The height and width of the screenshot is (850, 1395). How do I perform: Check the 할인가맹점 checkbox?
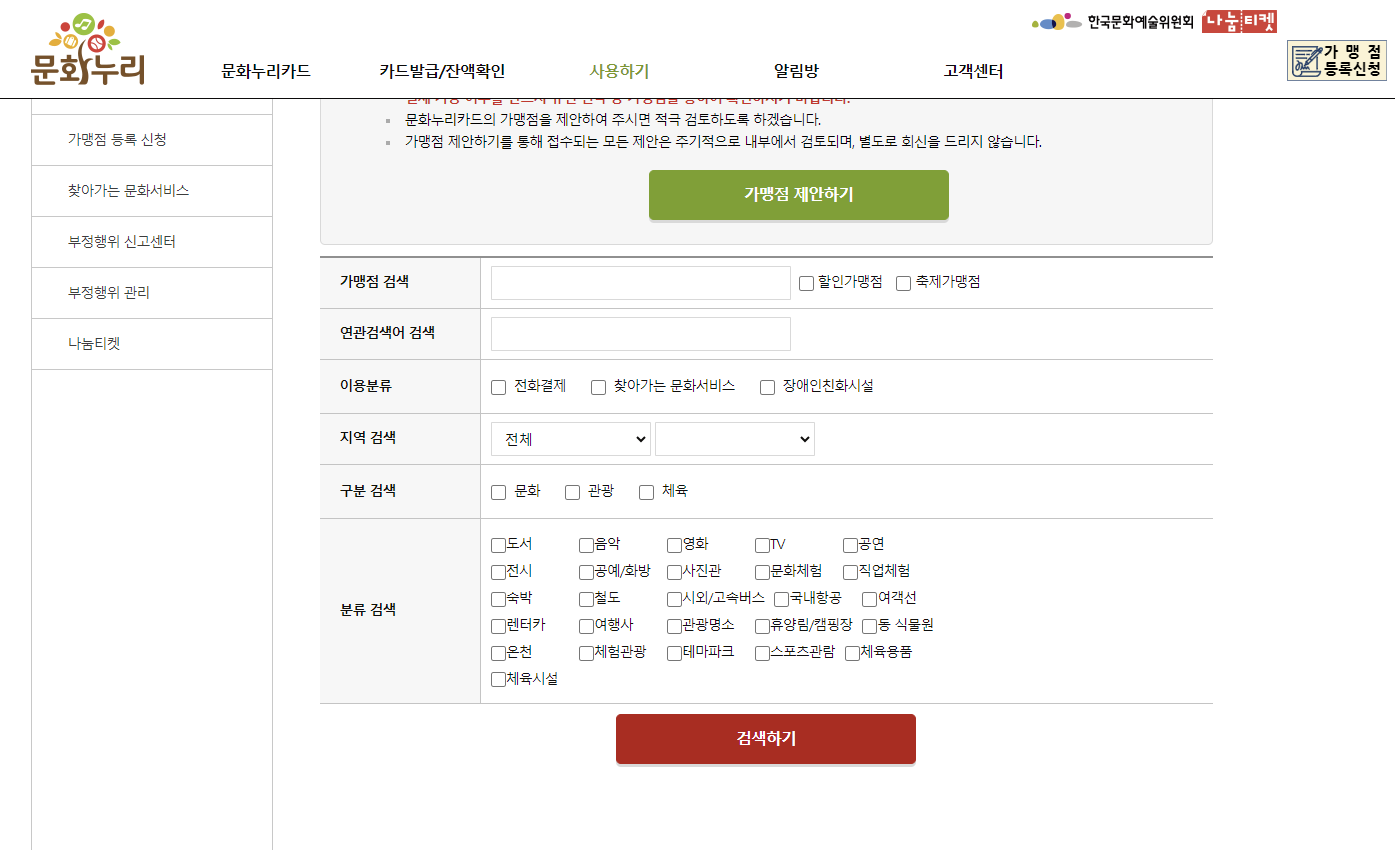[x=806, y=284]
